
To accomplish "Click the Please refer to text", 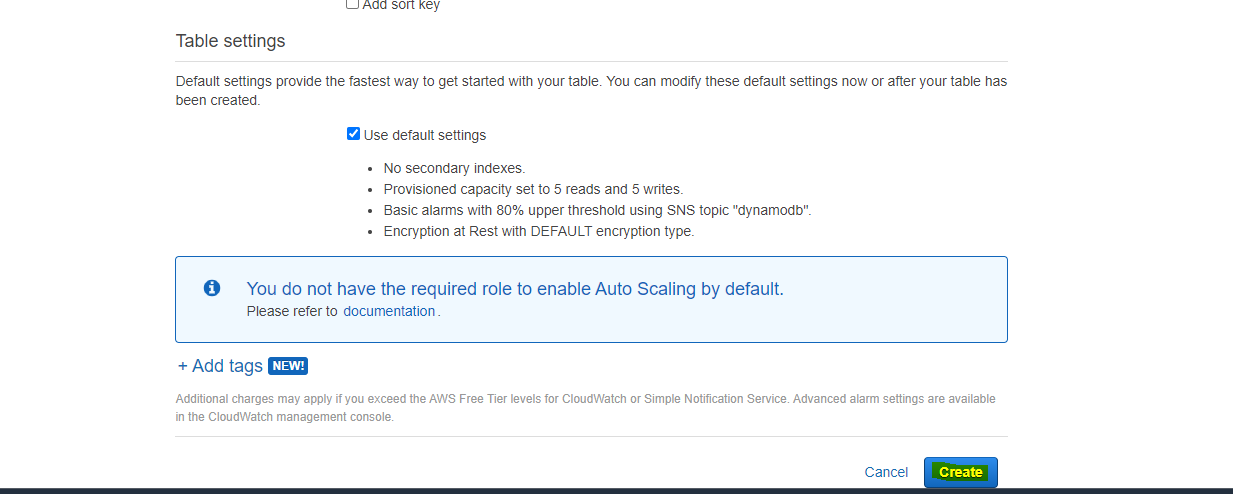I will [292, 311].
